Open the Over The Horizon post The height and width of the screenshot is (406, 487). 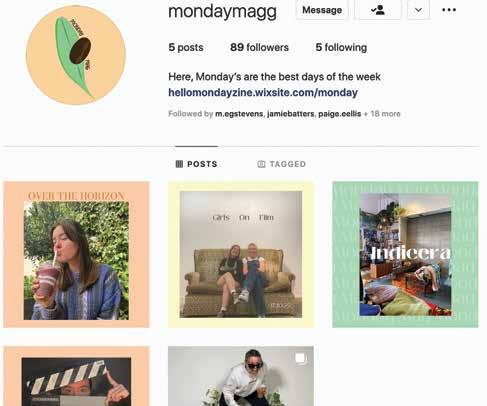(x=76, y=255)
